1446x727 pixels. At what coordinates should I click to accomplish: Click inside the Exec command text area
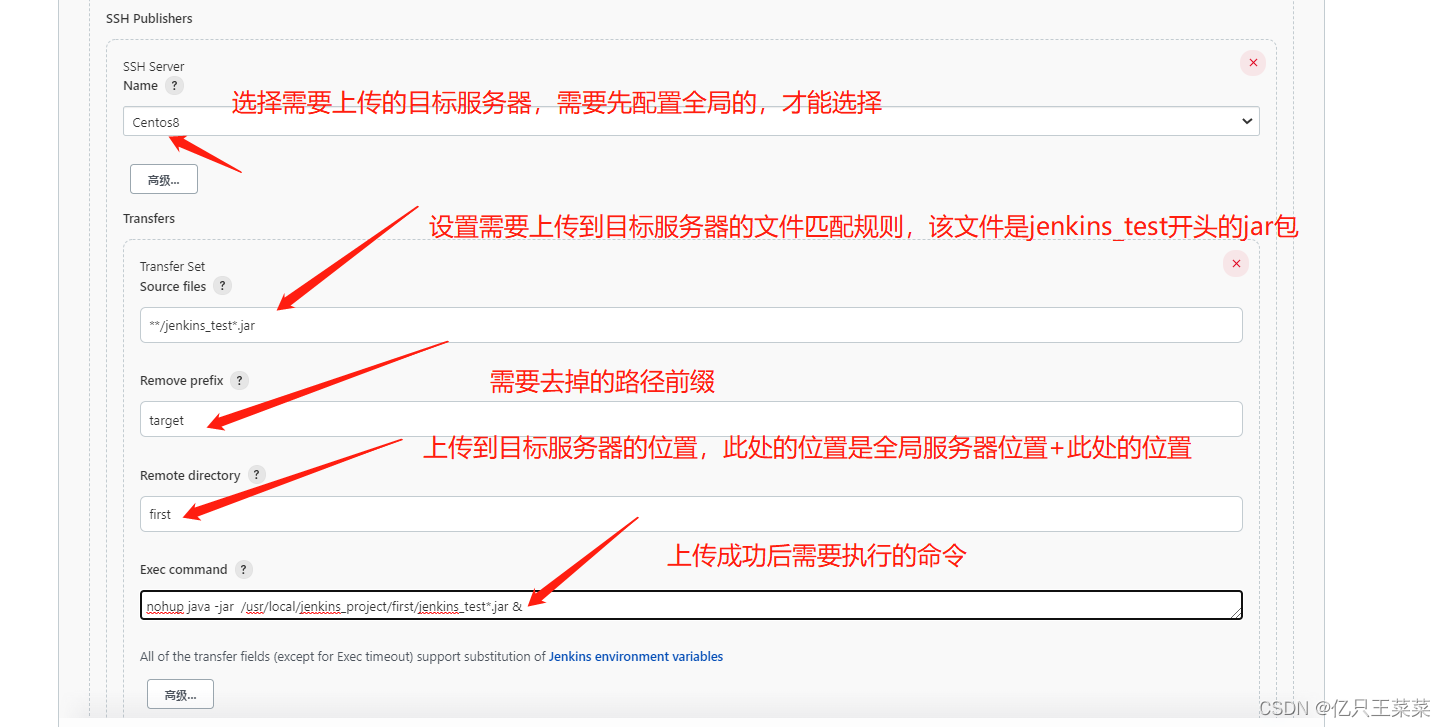point(691,605)
